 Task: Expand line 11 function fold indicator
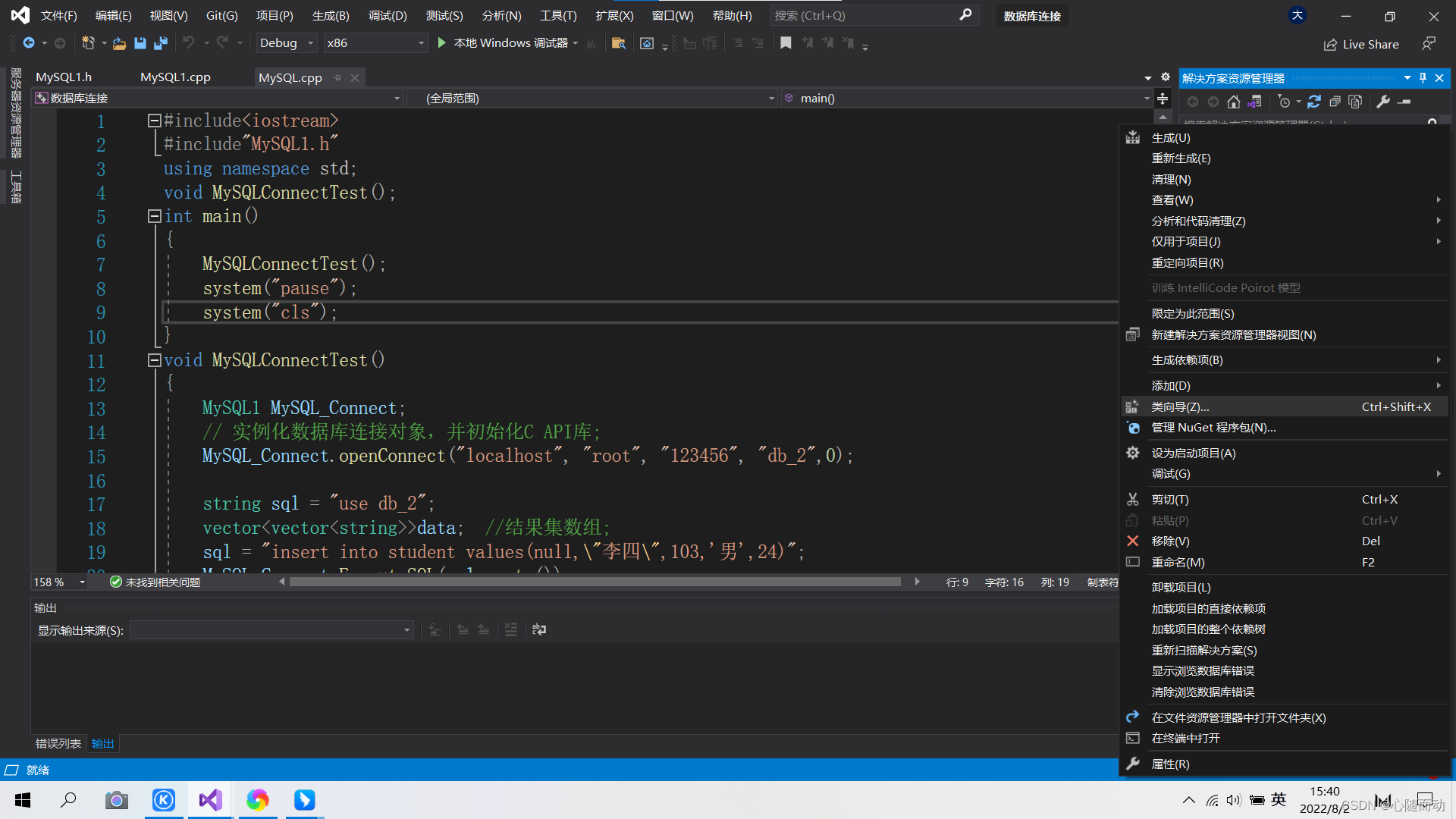(155, 360)
